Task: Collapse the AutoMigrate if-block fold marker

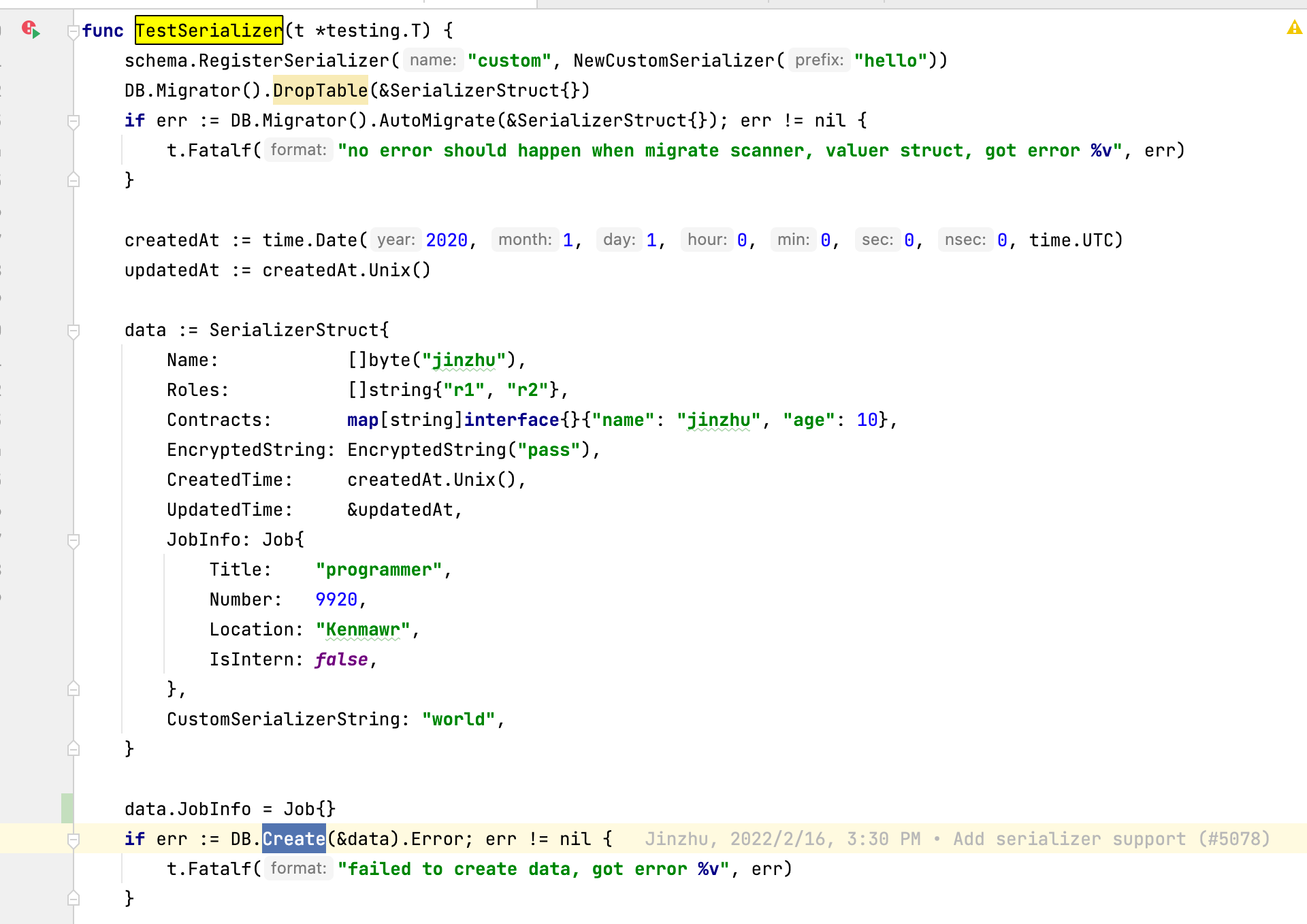Action: pos(74,121)
